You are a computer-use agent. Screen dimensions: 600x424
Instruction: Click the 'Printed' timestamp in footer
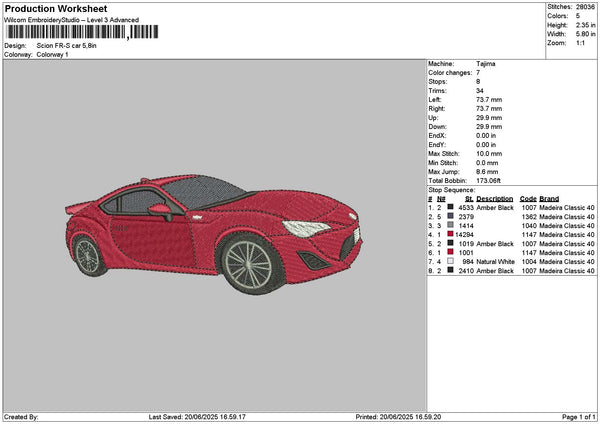398,417
